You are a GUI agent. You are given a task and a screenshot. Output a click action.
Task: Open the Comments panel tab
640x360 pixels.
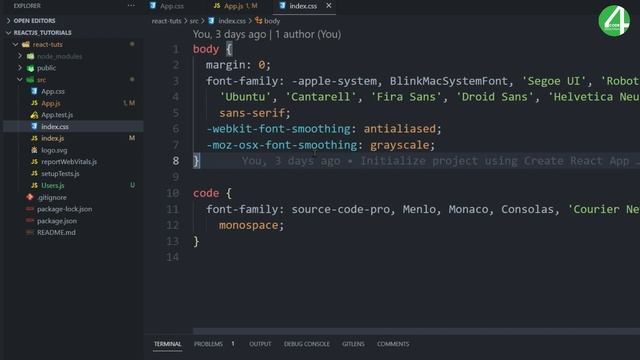tap(393, 344)
